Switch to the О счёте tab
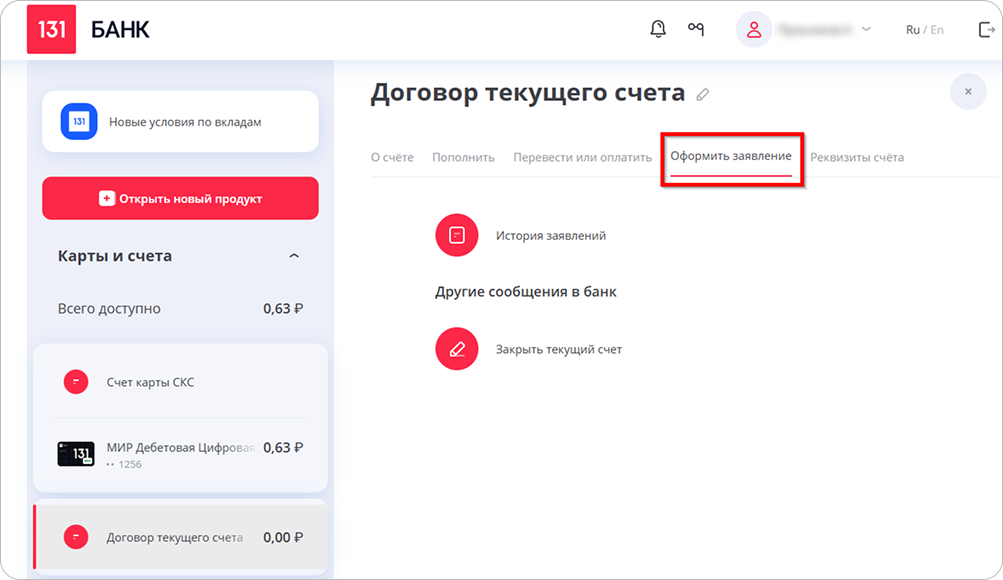Viewport: 1003px width, 580px height. (x=392, y=157)
